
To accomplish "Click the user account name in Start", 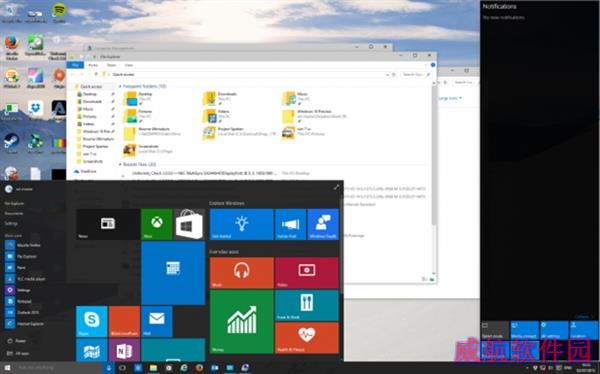I will coord(24,189).
